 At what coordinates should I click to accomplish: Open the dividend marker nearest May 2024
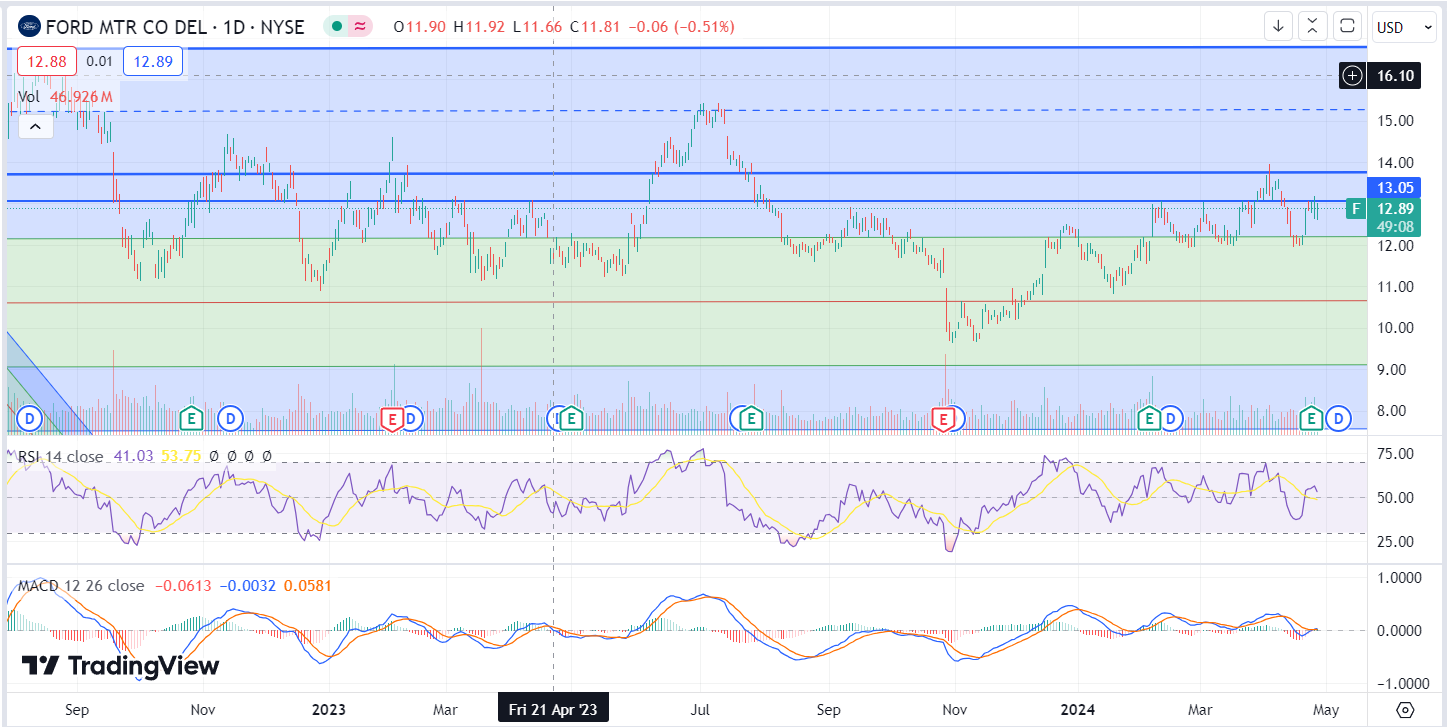[x=1338, y=418]
